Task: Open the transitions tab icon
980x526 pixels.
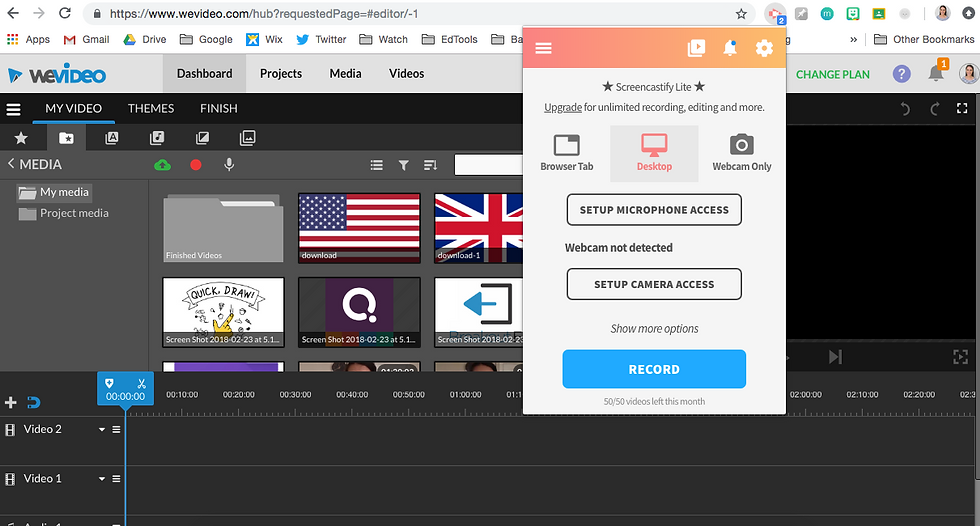Action: click(x=202, y=138)
